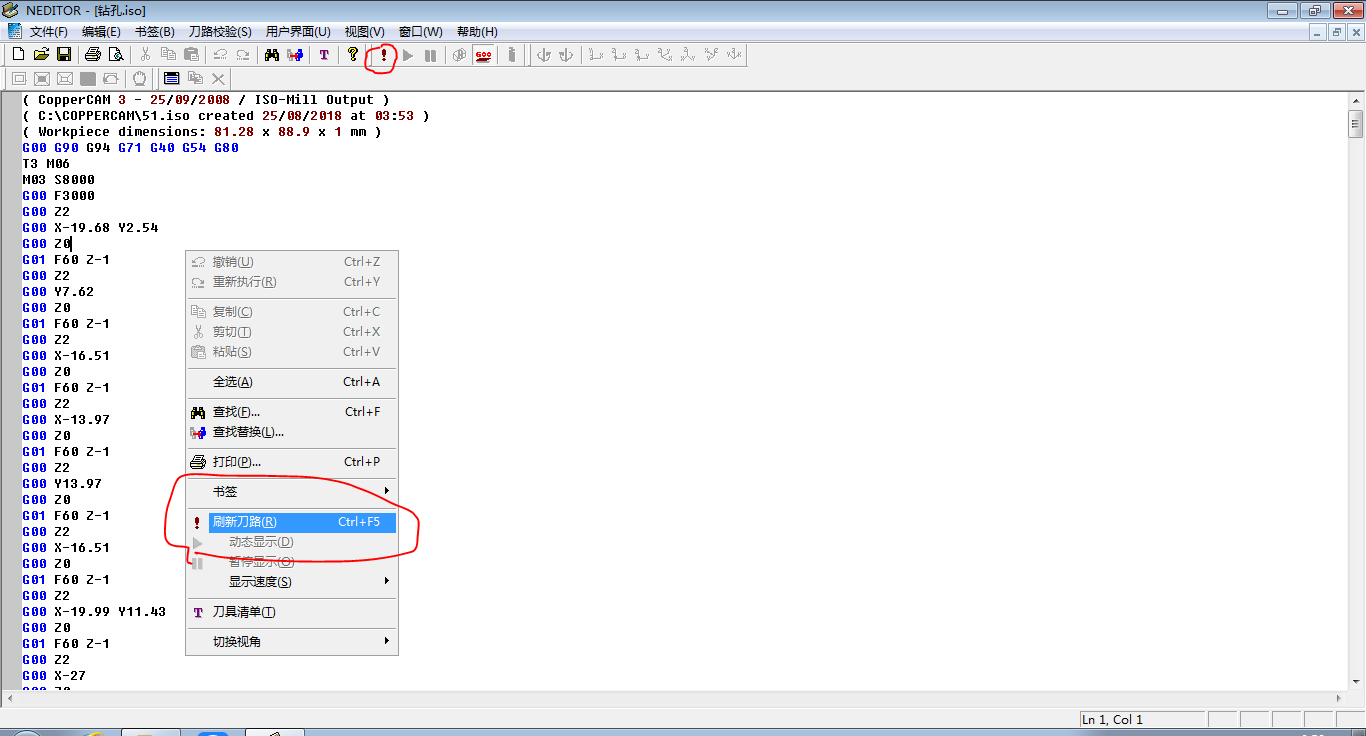Create a new file with toolbar icon

[18, 55]
